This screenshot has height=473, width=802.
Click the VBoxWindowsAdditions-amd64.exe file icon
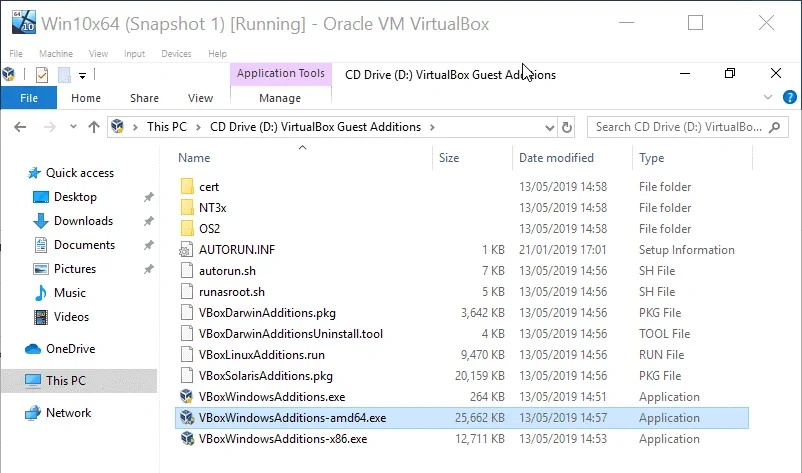pyautogui.click(x=187, y=418)
